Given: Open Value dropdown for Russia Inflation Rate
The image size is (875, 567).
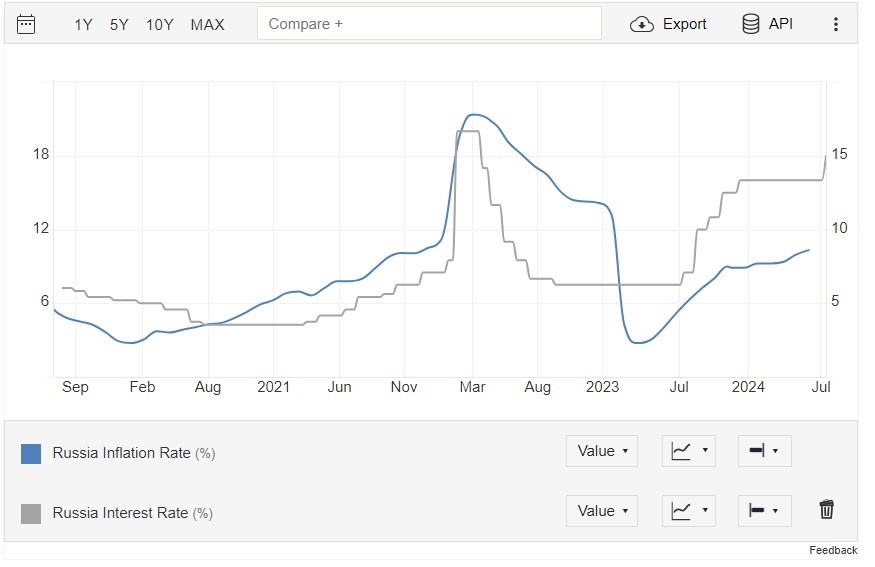Looking at the screenshot, I should (x=602, y=451).
